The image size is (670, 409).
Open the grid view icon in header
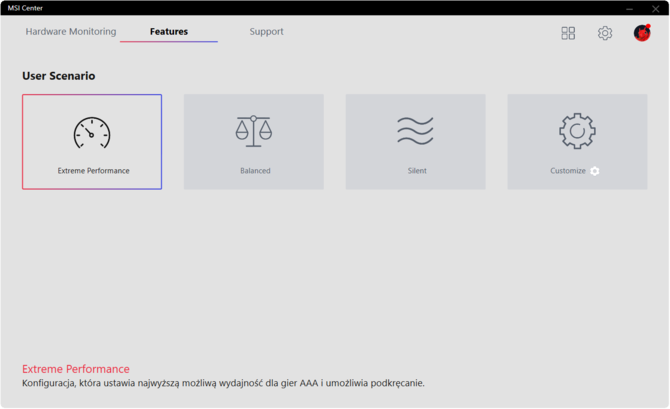pos(568,33)
